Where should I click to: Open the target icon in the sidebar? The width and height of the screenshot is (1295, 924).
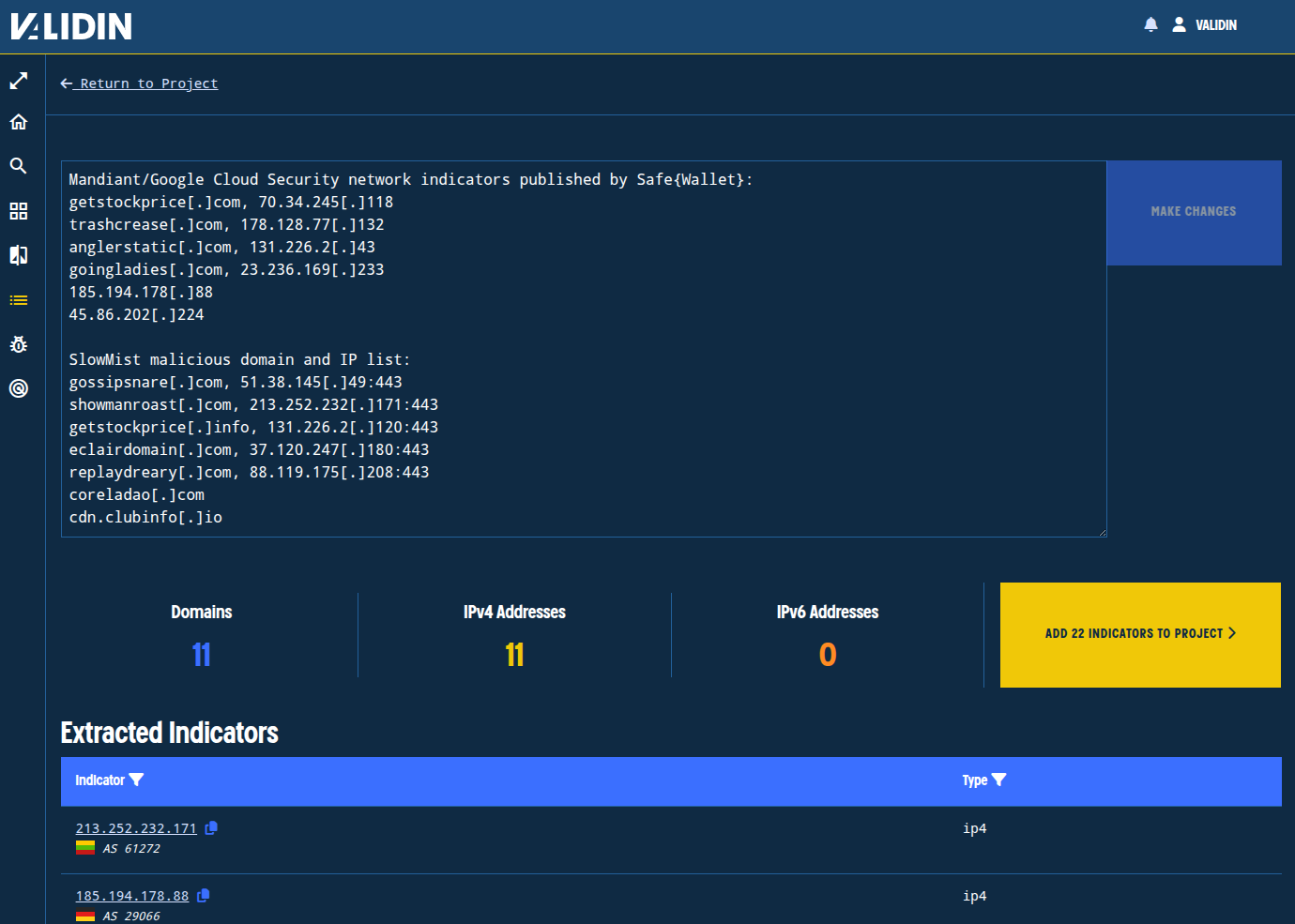click(19, 388)
